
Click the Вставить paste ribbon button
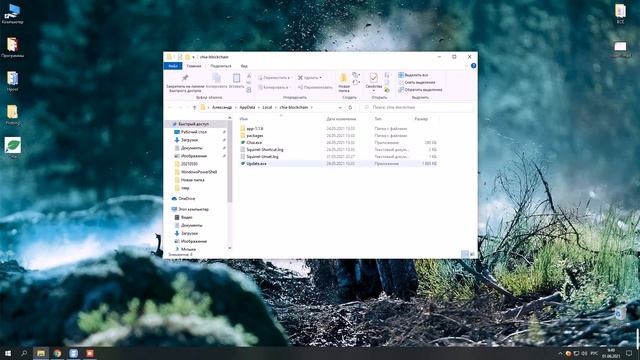(x=236, y=81)
